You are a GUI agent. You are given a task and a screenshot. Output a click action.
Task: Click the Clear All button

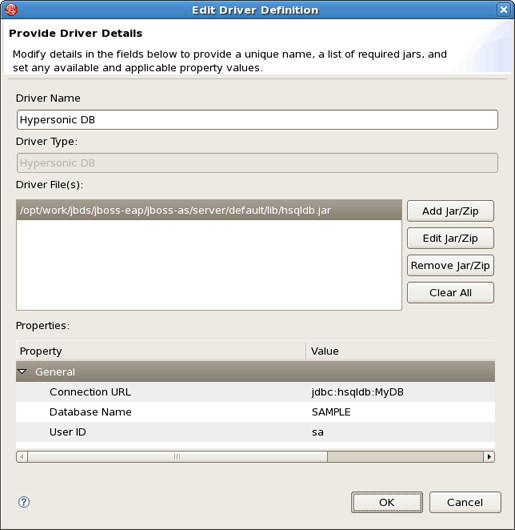click(450, 293)
